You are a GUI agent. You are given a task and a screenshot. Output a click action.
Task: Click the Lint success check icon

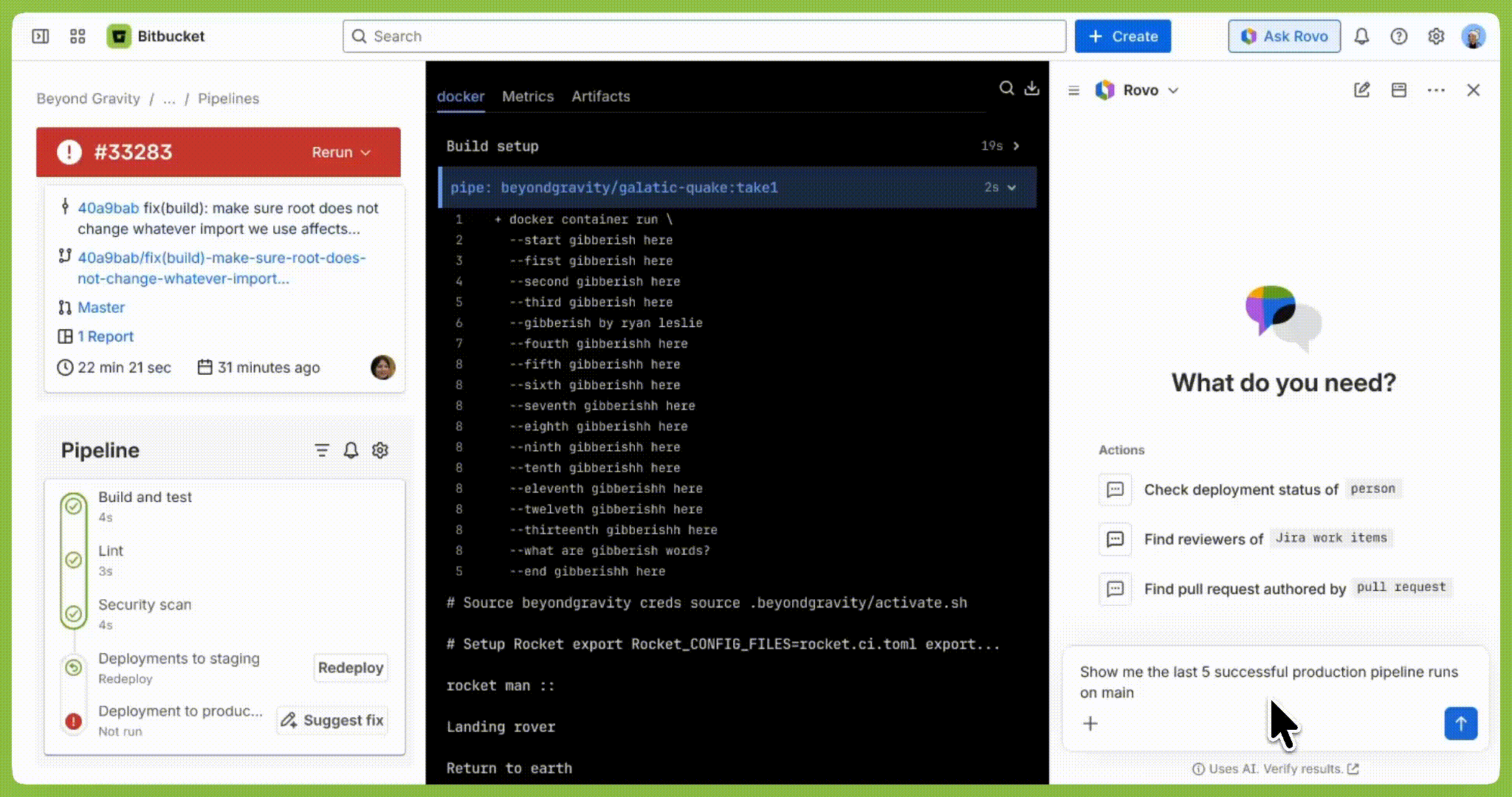[73, 559]
